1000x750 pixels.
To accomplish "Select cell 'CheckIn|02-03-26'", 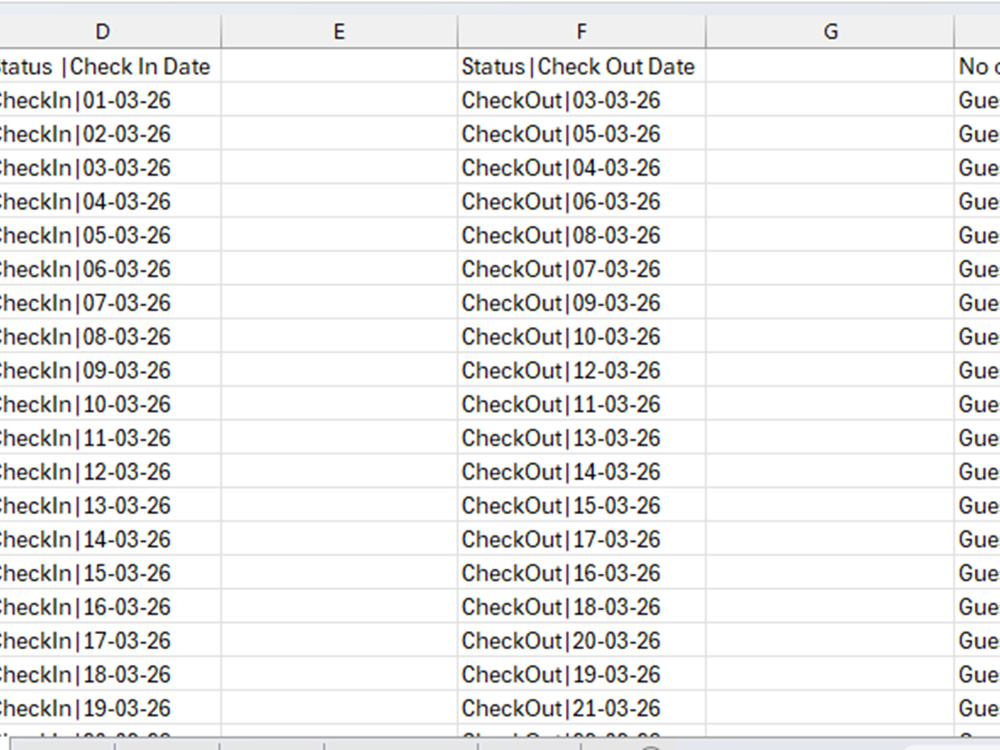I will click(110, 134).
